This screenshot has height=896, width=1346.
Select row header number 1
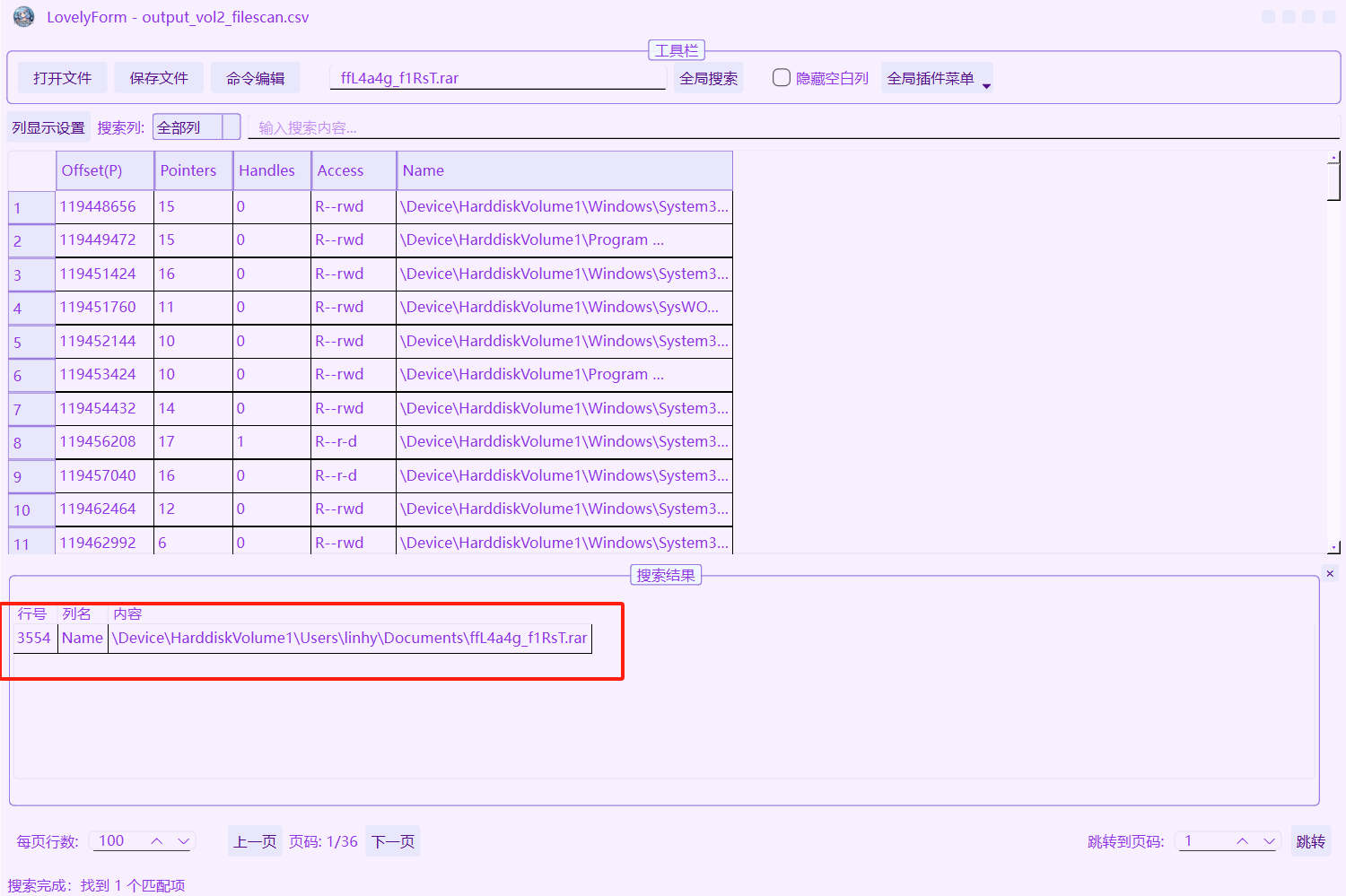(31, 207)
